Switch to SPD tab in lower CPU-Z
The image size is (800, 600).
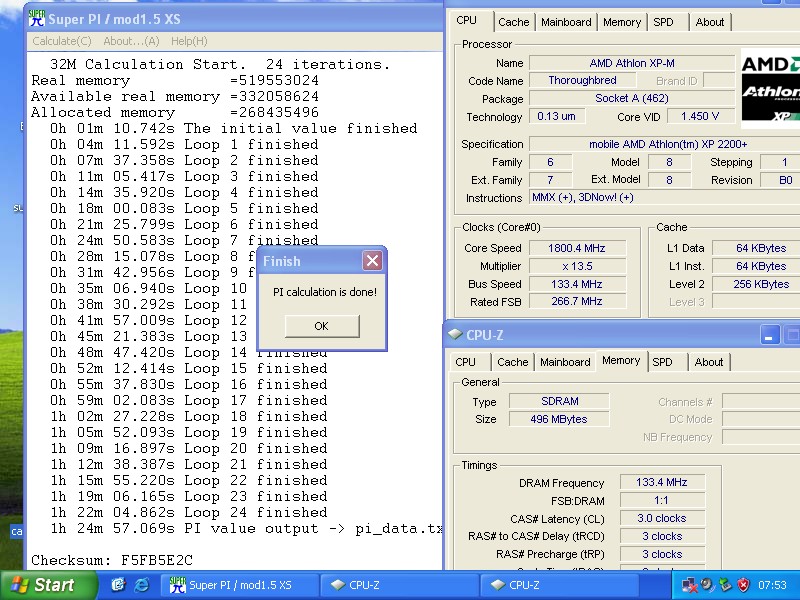tap(662, 362)
